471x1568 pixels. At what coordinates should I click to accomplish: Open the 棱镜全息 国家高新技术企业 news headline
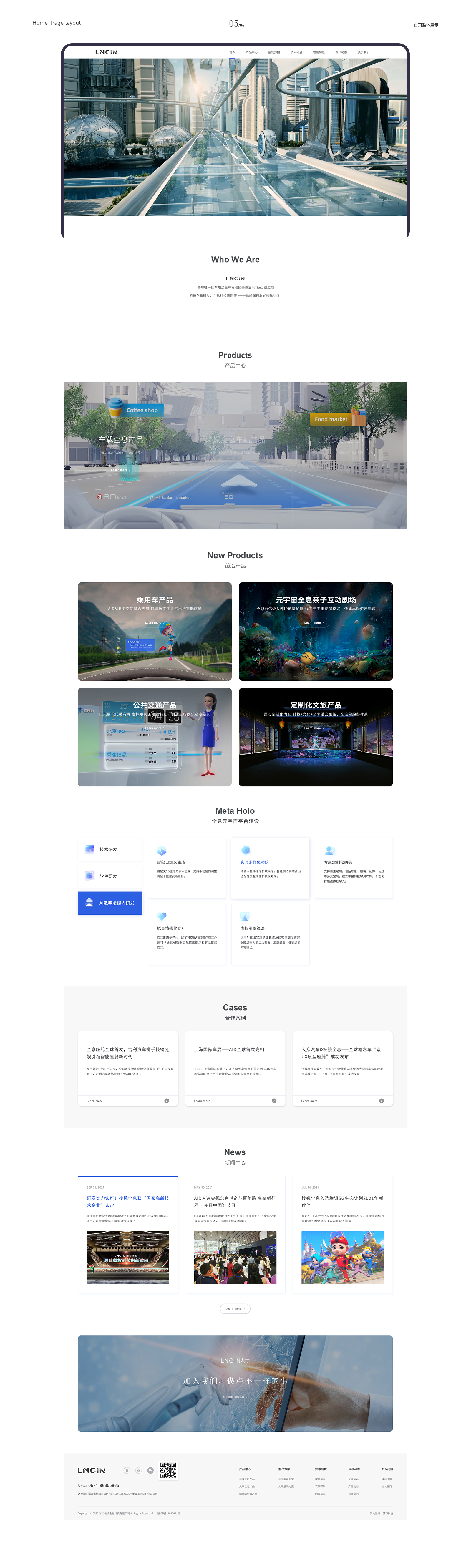128,1201
